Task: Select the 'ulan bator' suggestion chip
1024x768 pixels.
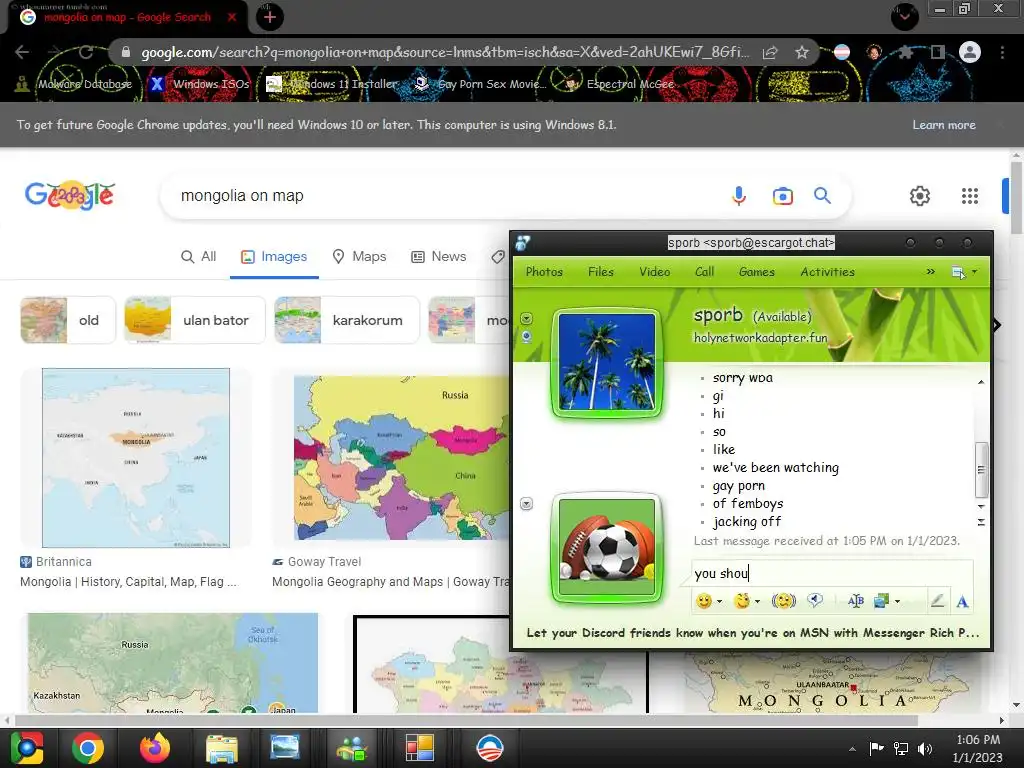Action: pyautogui.click(x=195, y=320)
